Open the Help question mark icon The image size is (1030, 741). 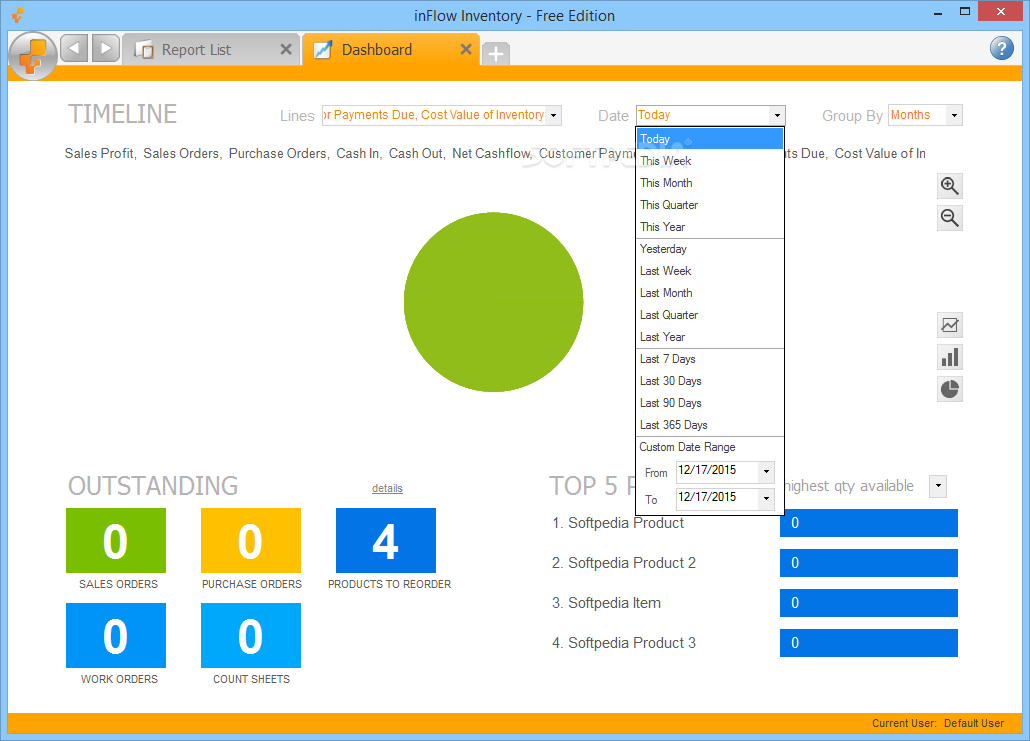pyautogui.click(x=1001, y=48)
